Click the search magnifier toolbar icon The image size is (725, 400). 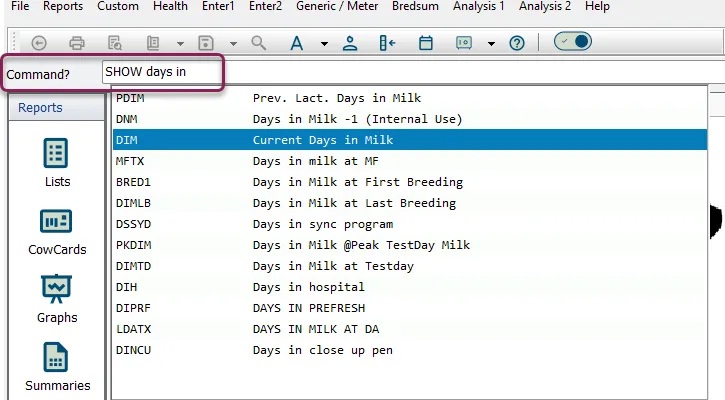click(x=258, y=43)
